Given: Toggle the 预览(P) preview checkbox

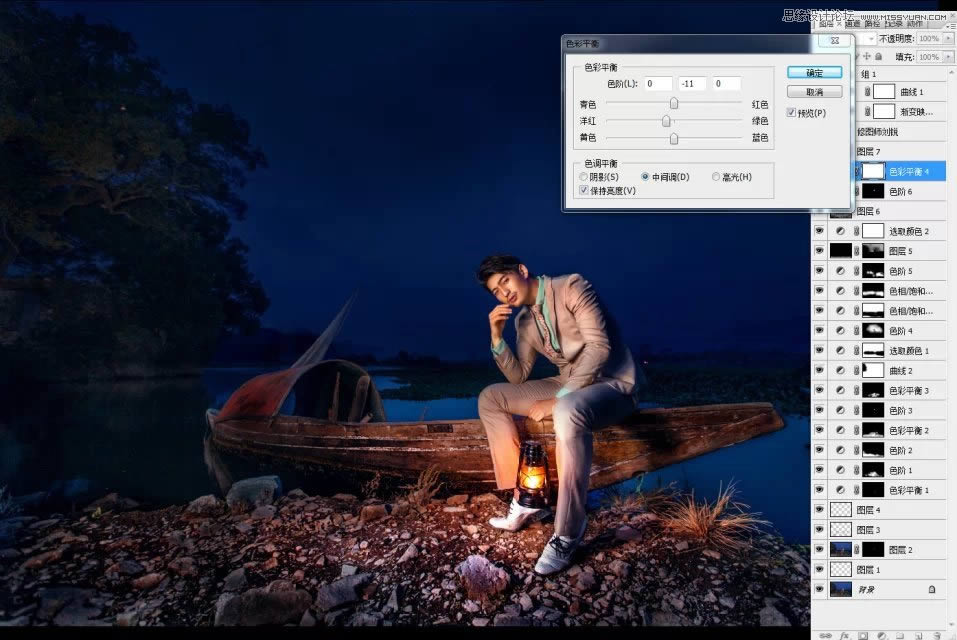Looking at the screenshot, I should click(x=791, y=113).
